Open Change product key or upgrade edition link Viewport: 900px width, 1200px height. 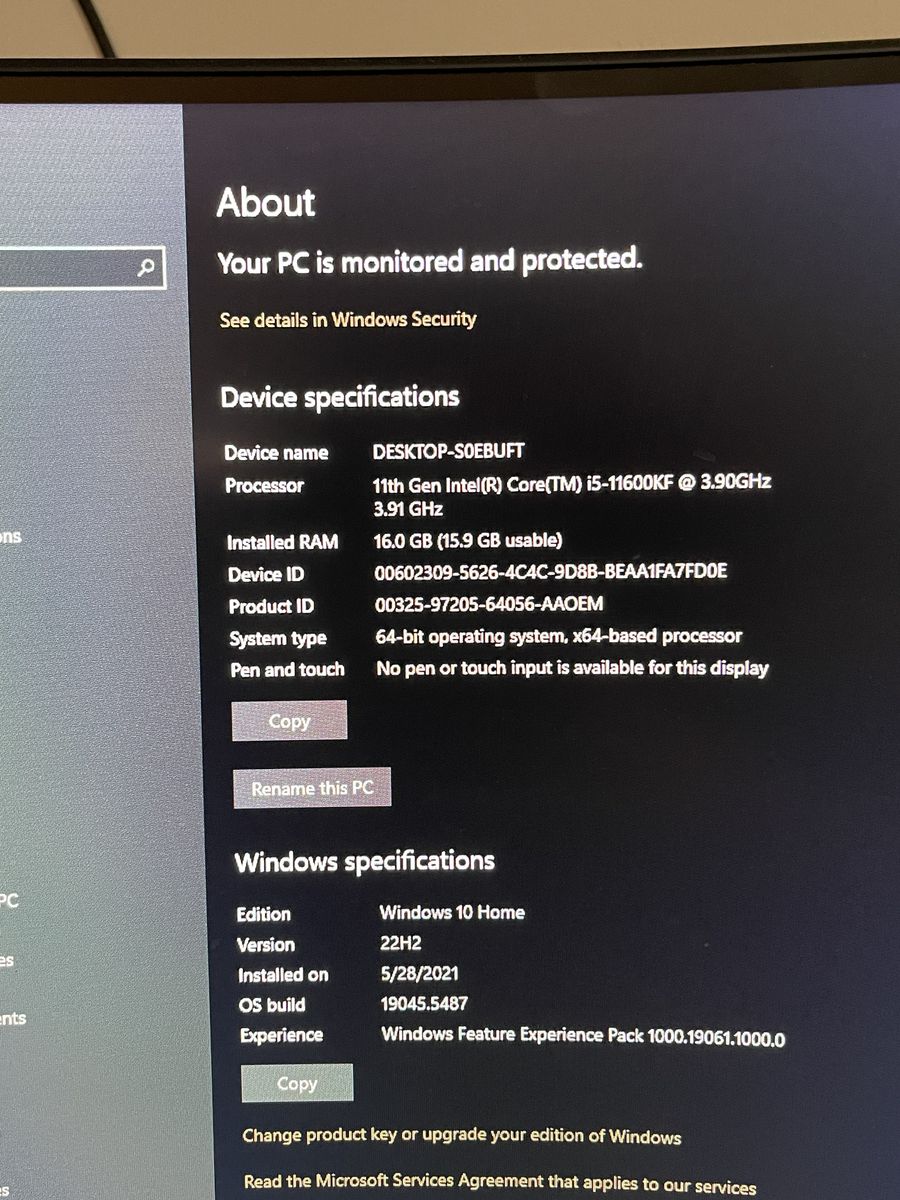pyautogui.click(x=461, y=1137)
